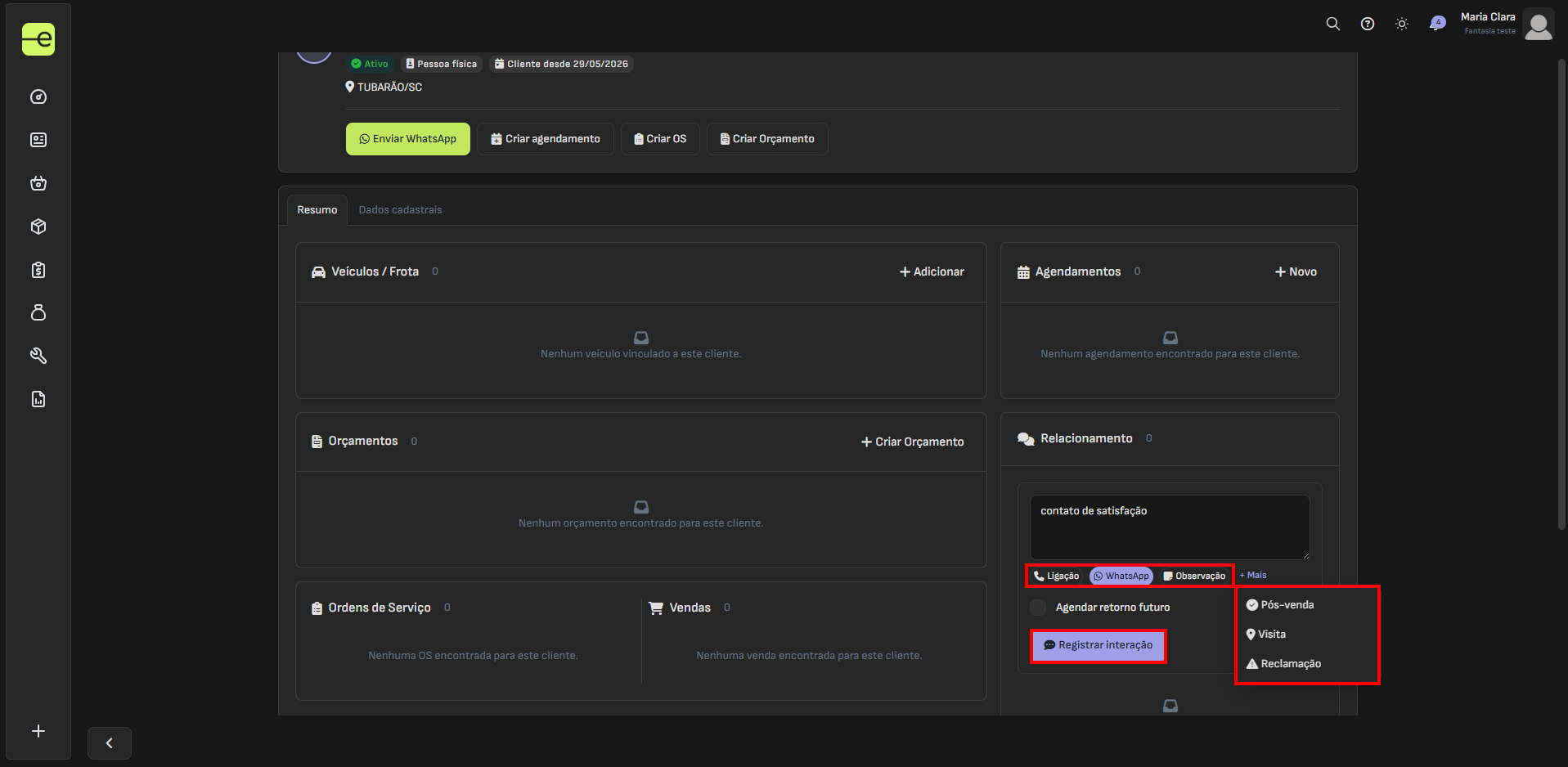Click 'Nenhuma OS encontrada para este cliente.' text
The height and width of the screenshot is (767, 1568).
pos(473,656)
